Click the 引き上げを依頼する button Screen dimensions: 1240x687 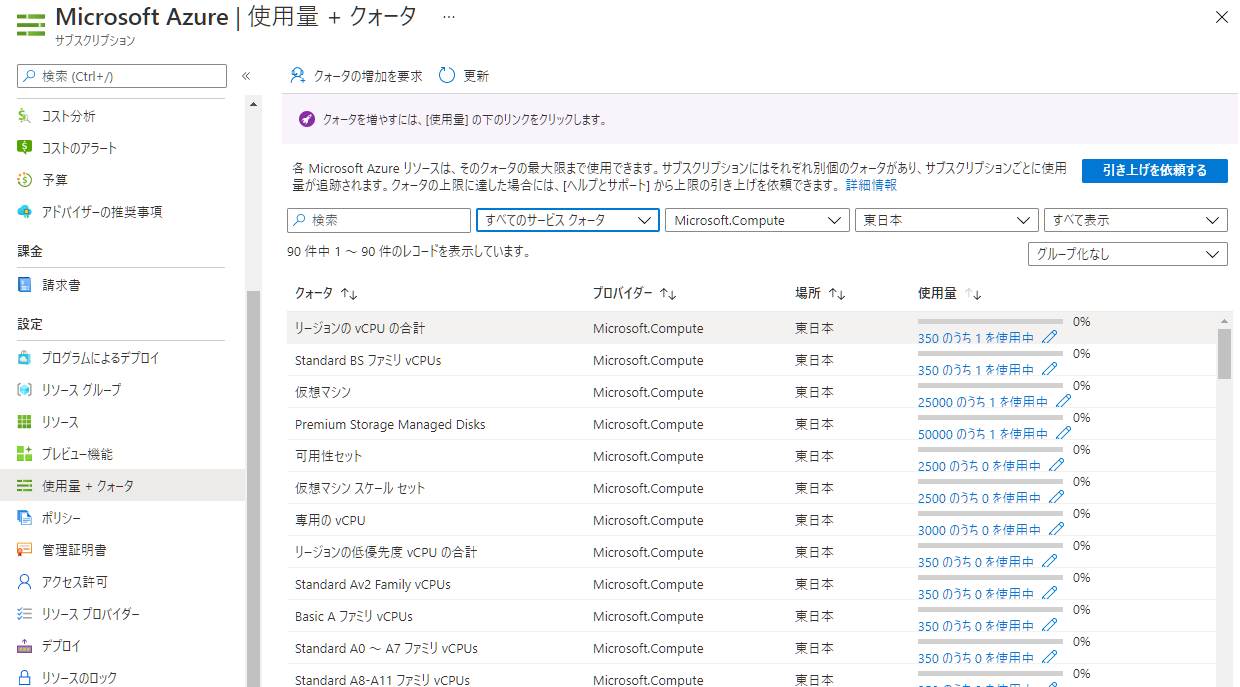pyautogui.click(x=1155, y=170)
